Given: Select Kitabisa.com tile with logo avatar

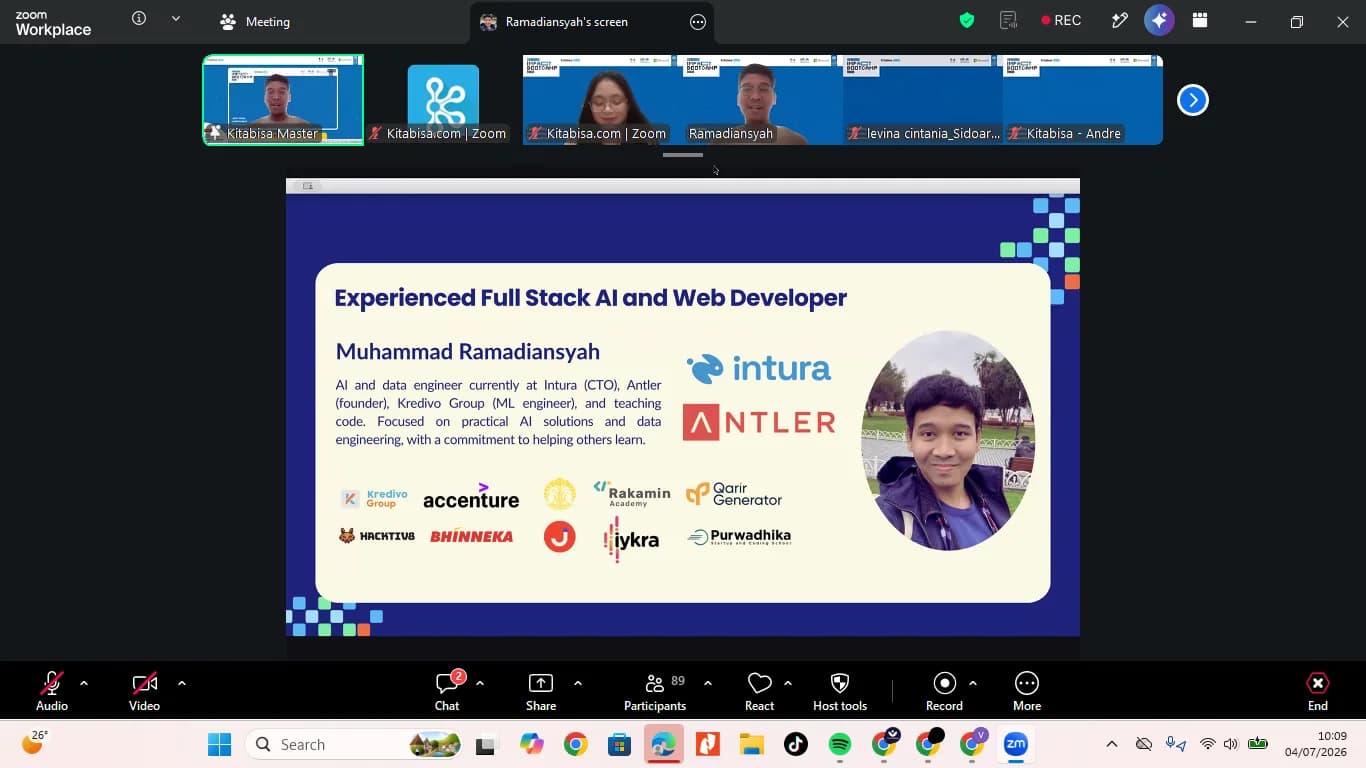Looking at the screenshot, I should coord(443,100).
